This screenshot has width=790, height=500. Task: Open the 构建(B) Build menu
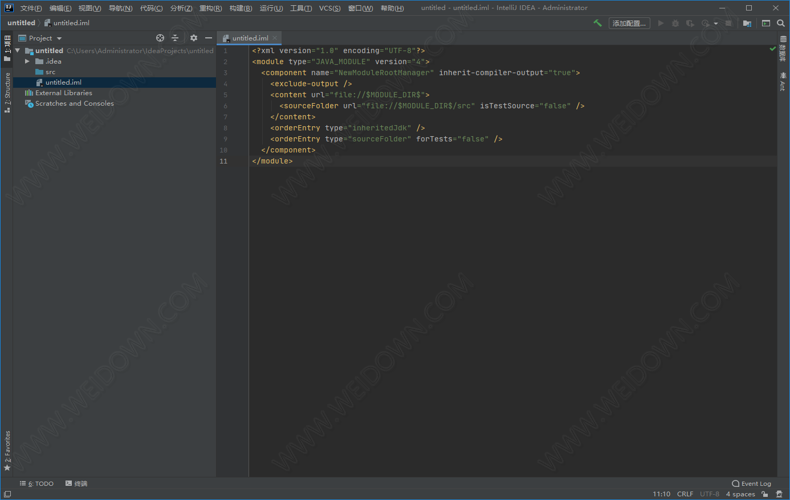(240, 8)
